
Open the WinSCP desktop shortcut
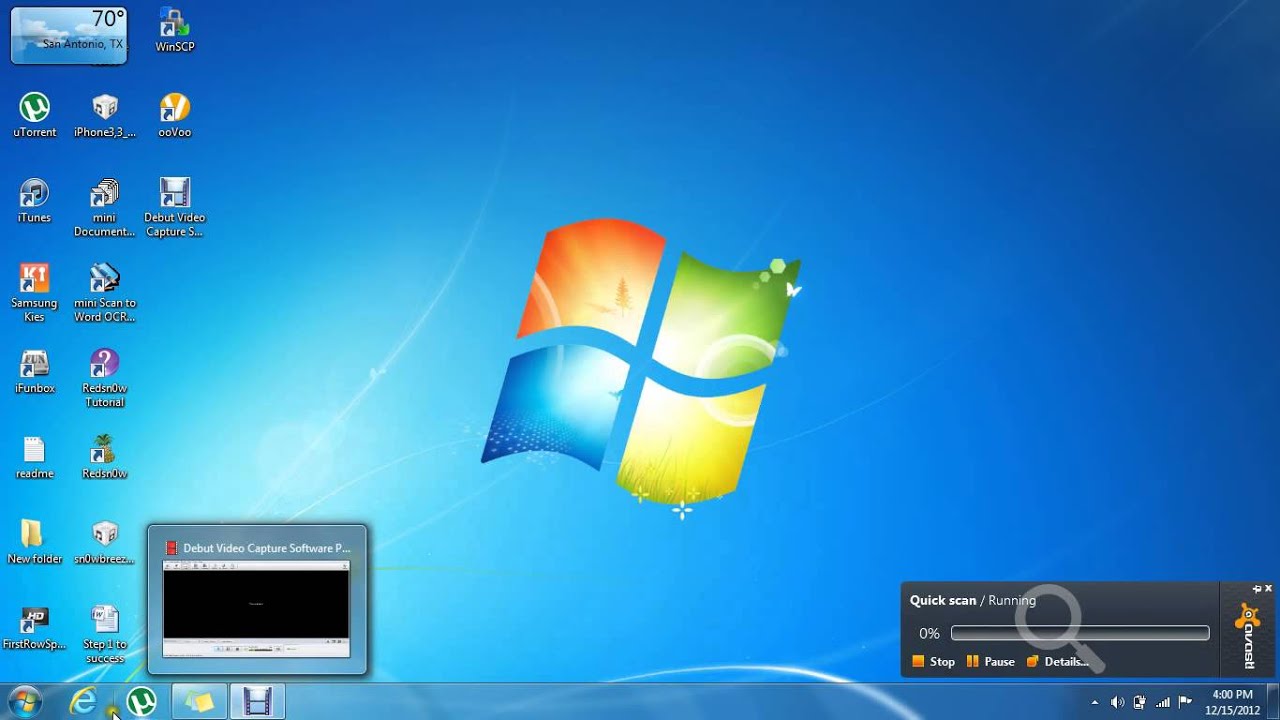(x=174, y=30)
